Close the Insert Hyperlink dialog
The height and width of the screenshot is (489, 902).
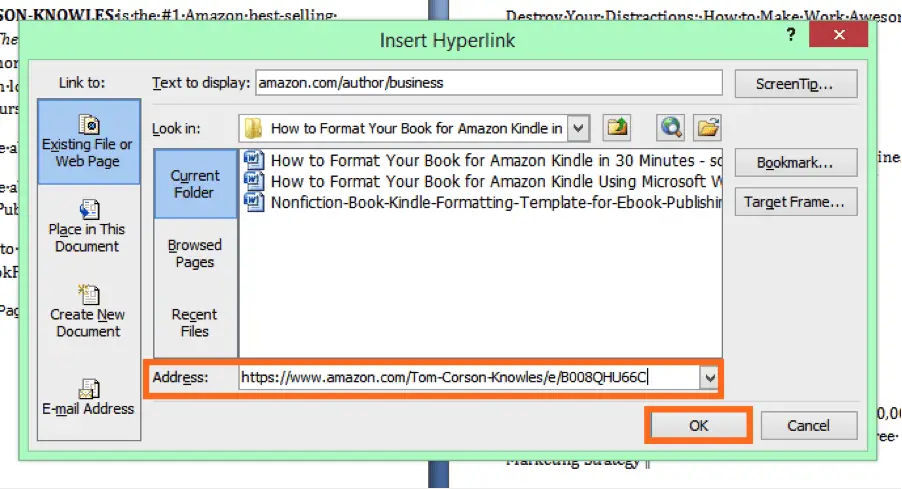pyautogui.click(x=839, y=35)
